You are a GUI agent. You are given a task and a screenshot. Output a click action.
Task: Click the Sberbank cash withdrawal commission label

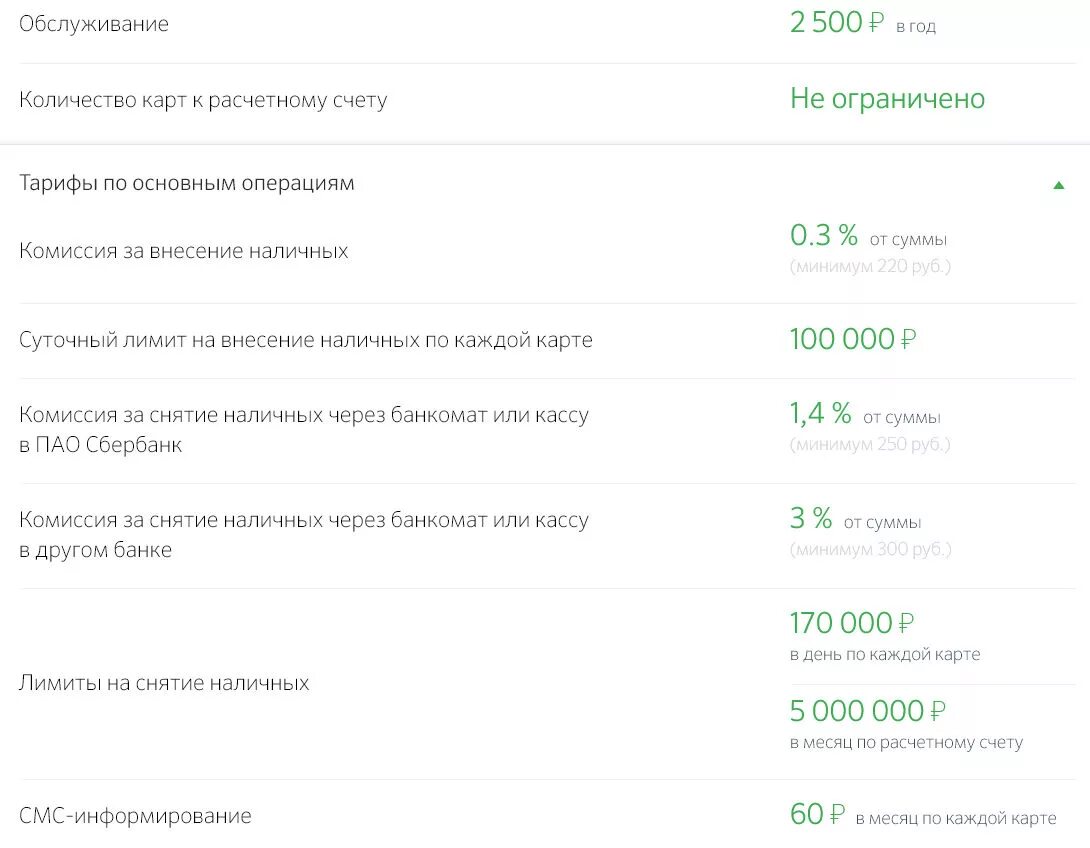[304, 430]
